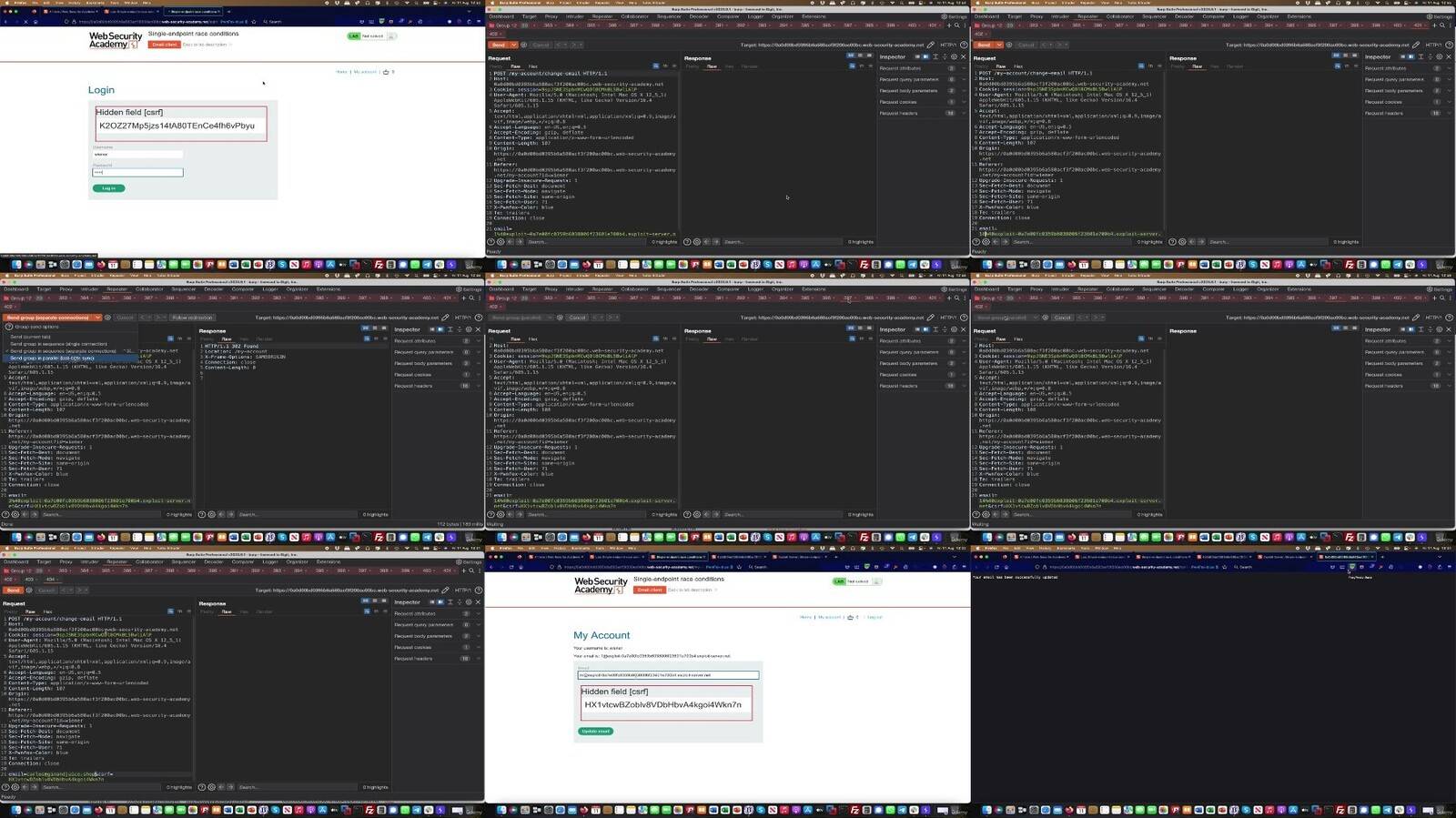The image size is (1456, 818).
Task: Click the Follow redirection button
Action: point(192,318)
